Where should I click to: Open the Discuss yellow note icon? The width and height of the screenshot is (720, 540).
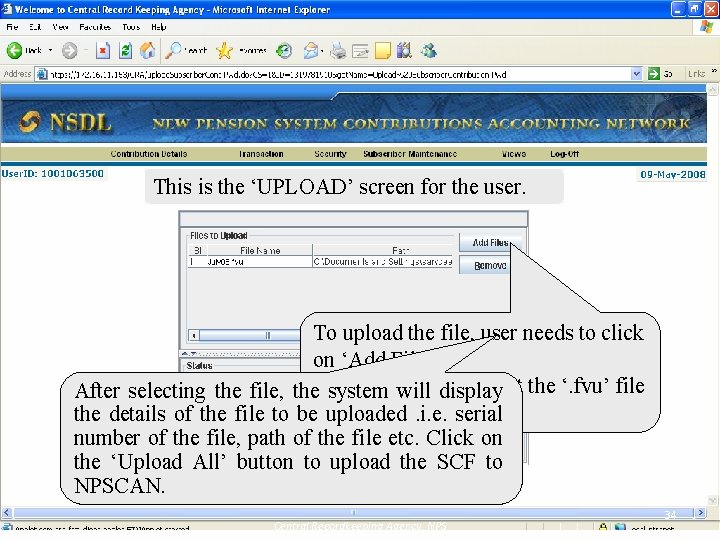pos(382,51)
